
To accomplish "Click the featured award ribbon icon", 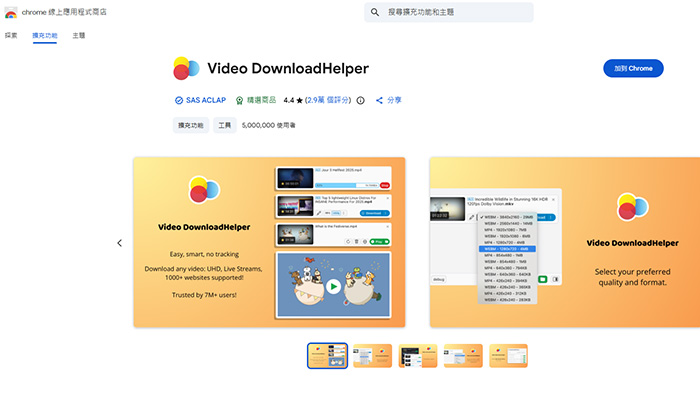I will (239, 100).
